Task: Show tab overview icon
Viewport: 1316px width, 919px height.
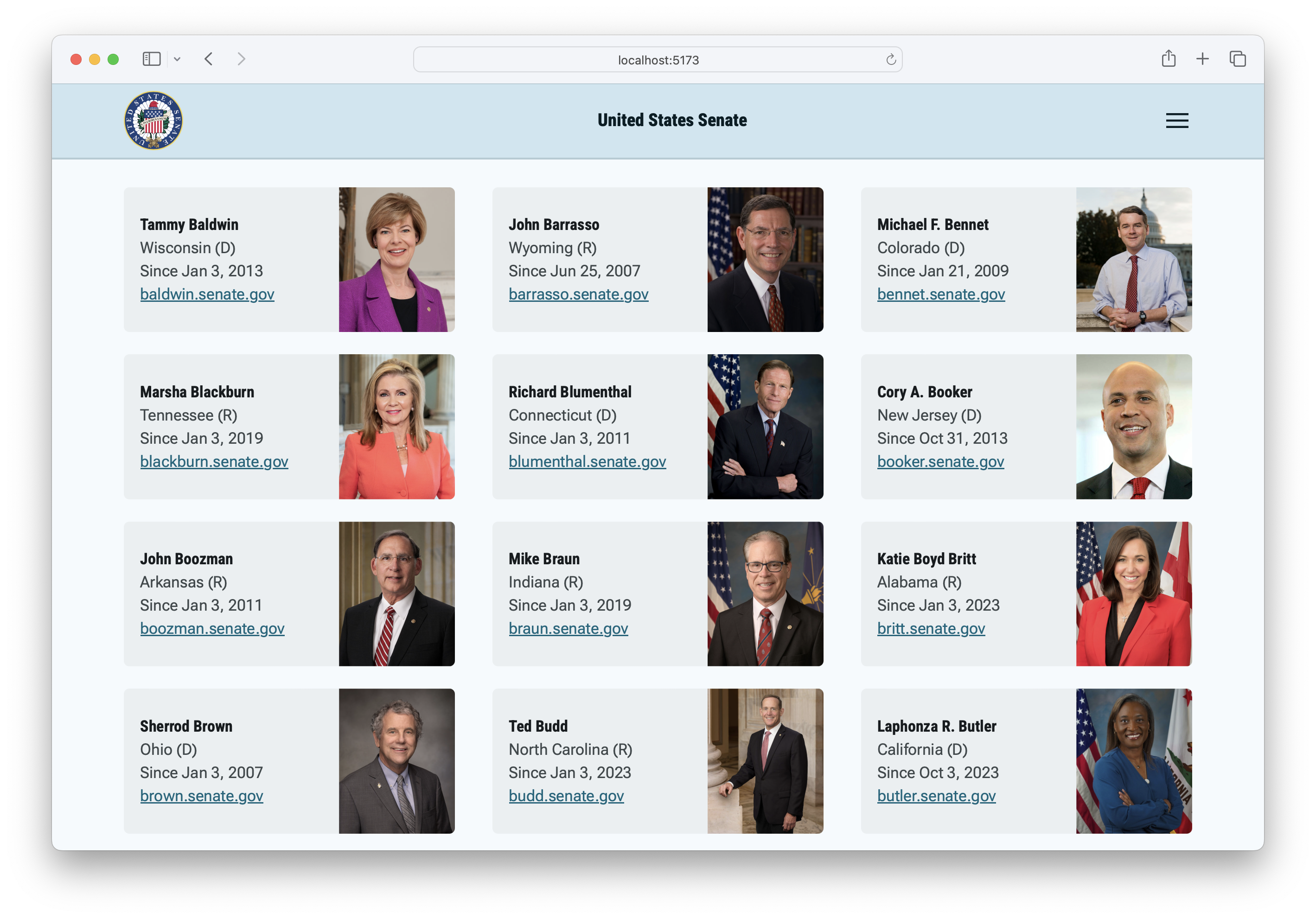Action: 1238,58
